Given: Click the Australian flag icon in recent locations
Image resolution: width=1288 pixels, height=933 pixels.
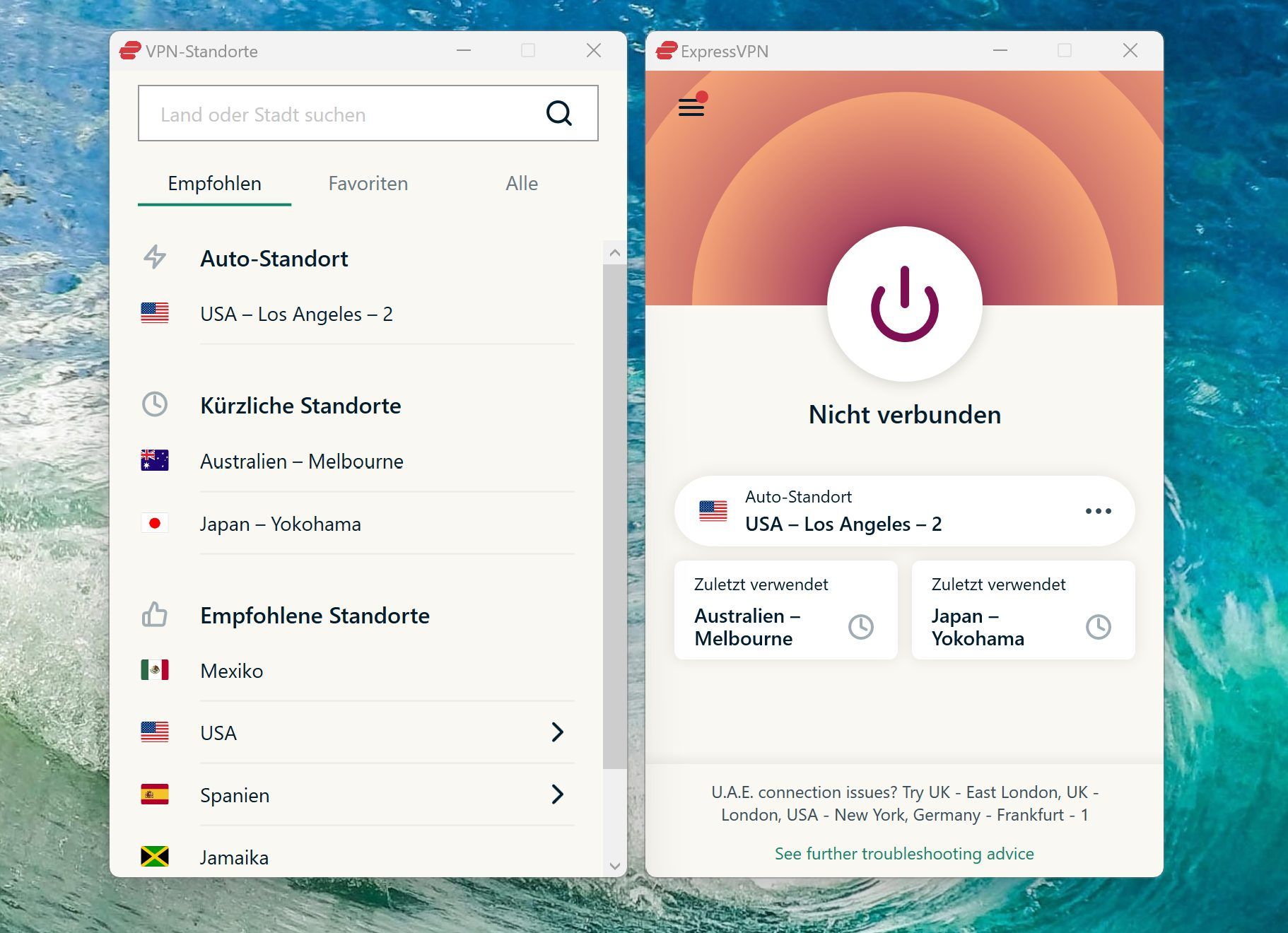Looking at the screenshot, I should (155, 461).
